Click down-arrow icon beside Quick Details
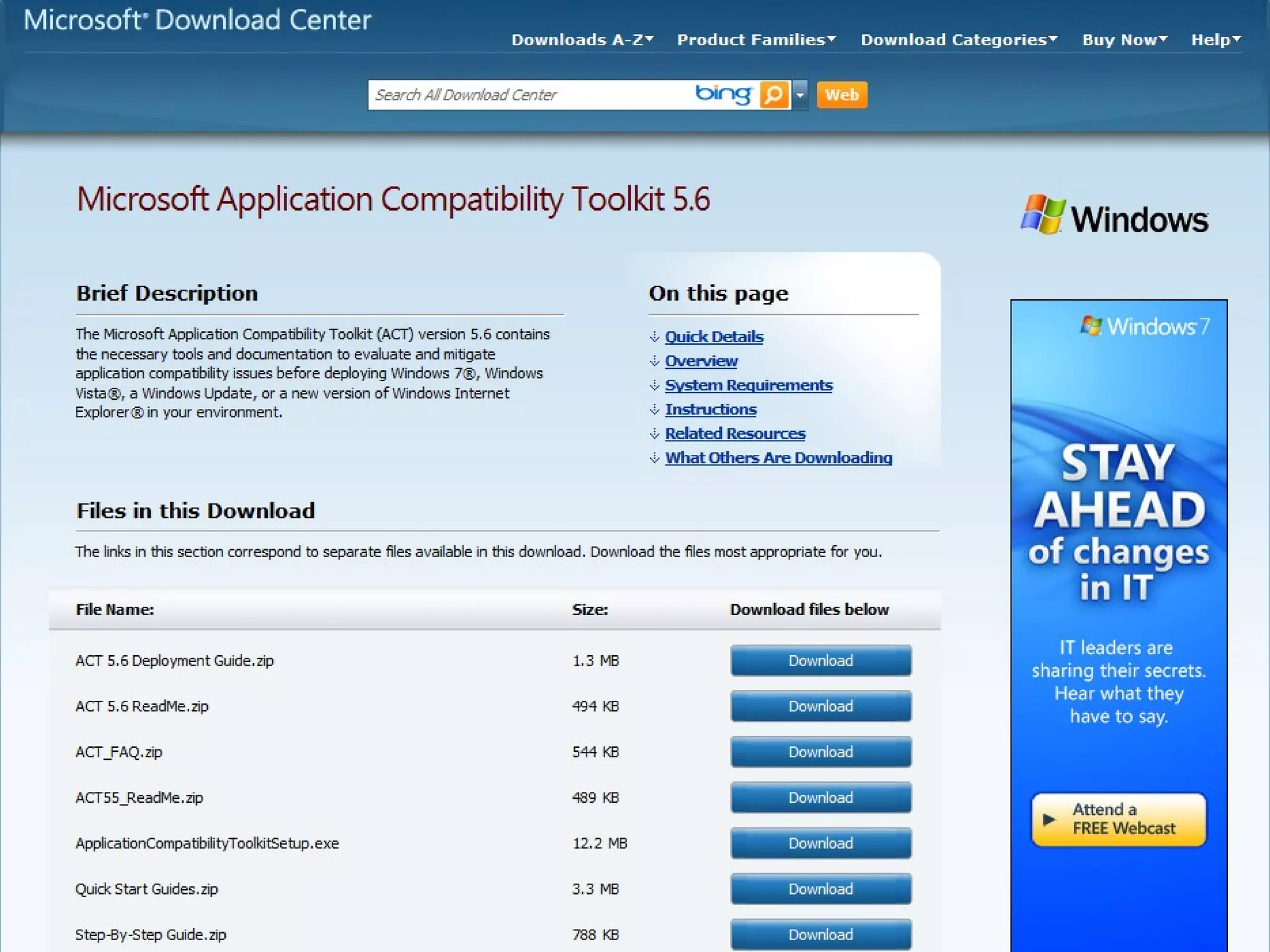 coord(654,337)
